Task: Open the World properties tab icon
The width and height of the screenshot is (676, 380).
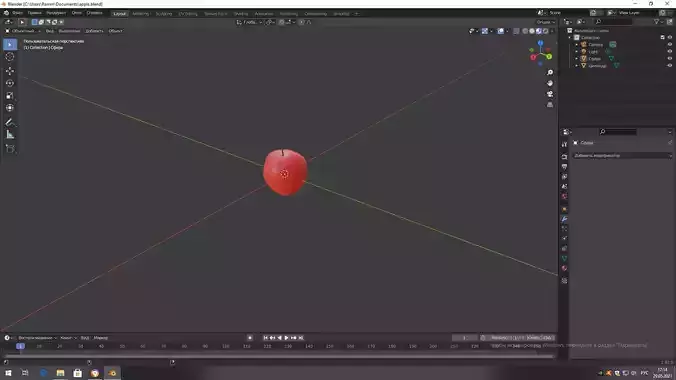Action: click(564, 197)
